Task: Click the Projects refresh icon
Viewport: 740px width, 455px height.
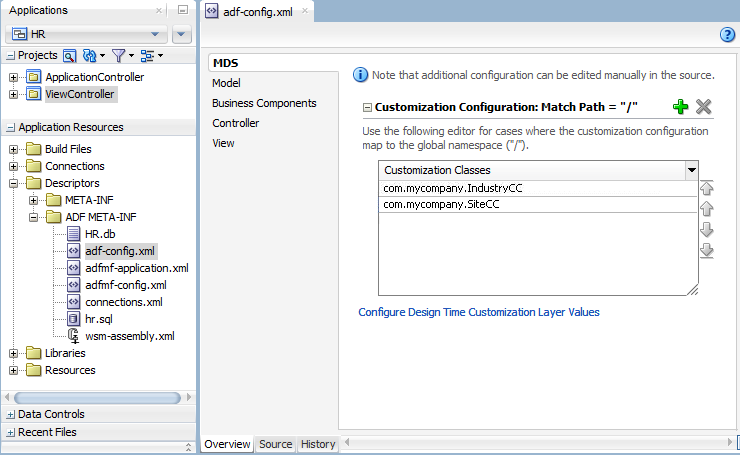Action: [x=89, y=56]
